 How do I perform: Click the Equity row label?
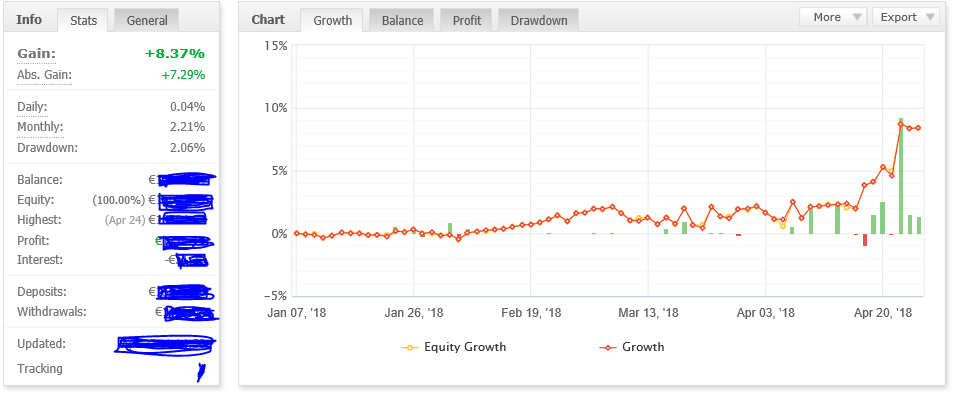pos(36,199)
